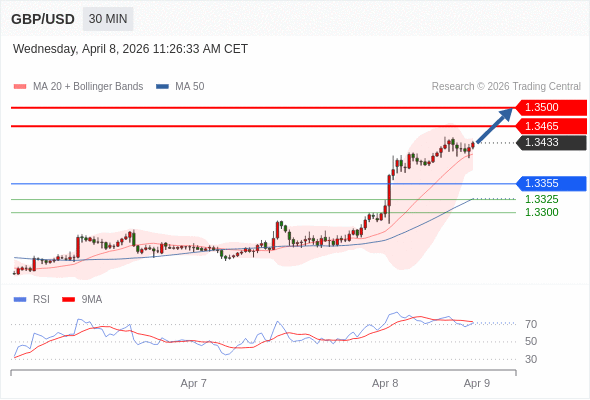Select the 1.3355 pivot price tag

551,184
